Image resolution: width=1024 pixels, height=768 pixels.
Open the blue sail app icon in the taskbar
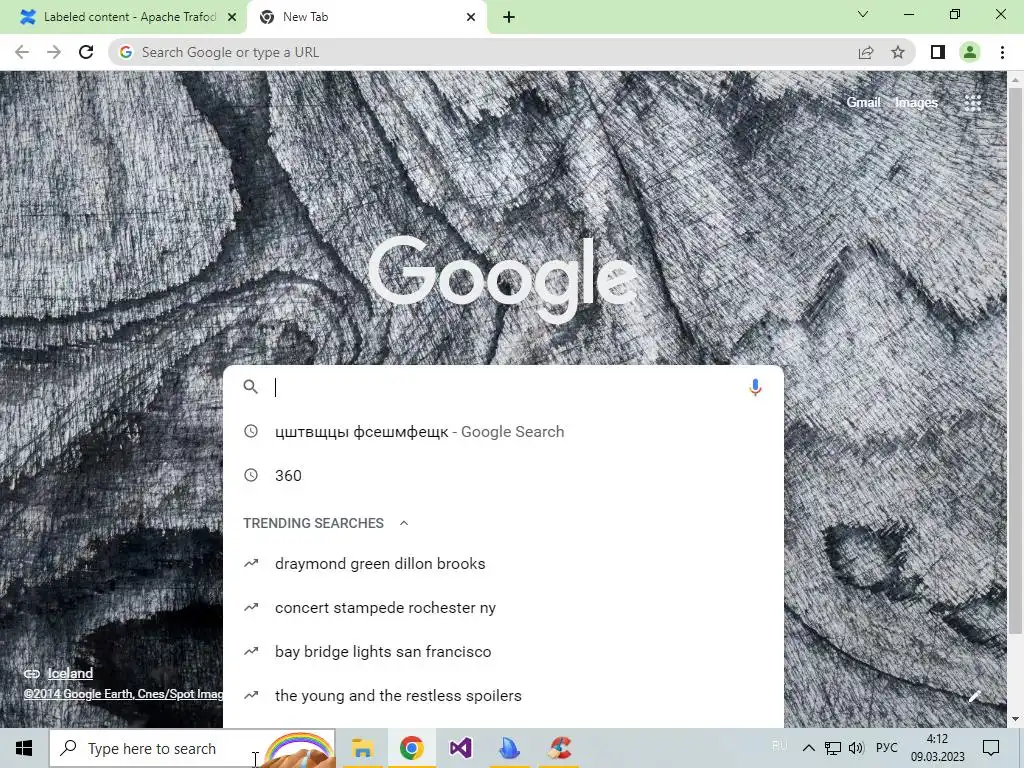[x=509, y=748]
